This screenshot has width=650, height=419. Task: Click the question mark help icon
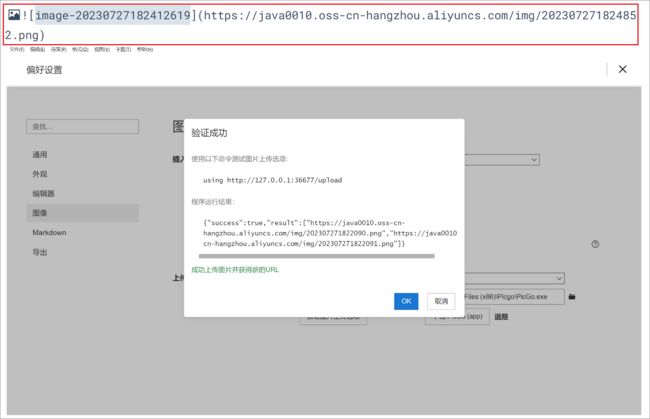coord(595,244)
